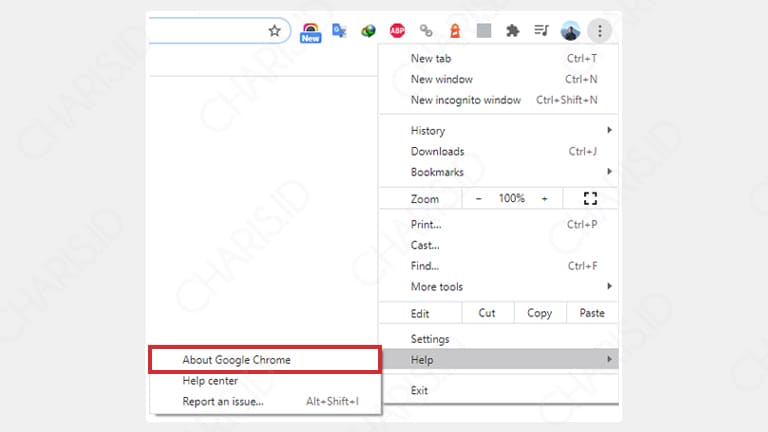The image size is (768, 432).
Task: Open the orange ribbon extension icon
Action: [455, 31]
